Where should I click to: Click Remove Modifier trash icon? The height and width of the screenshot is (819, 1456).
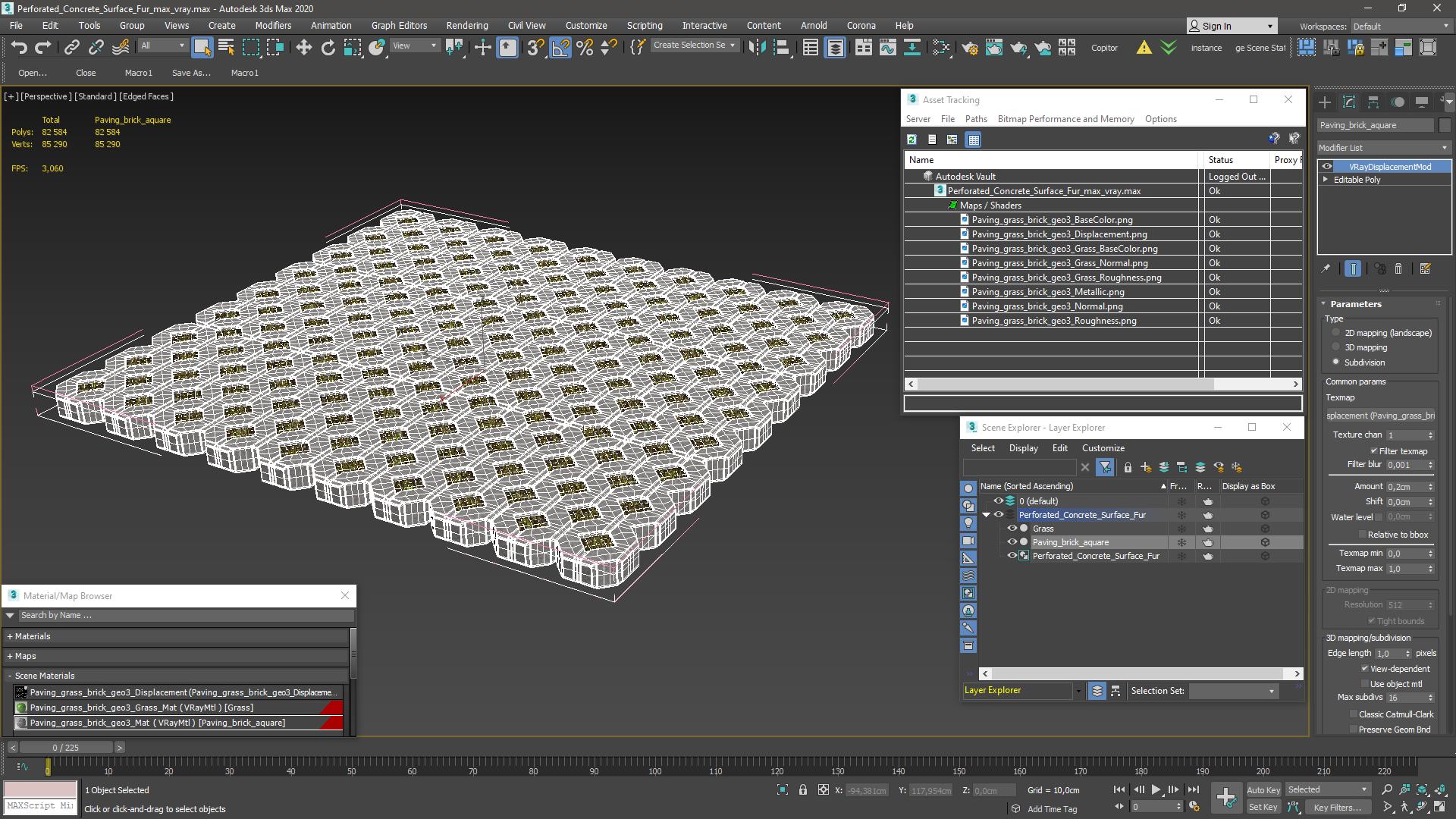[x=1398, y=268]
